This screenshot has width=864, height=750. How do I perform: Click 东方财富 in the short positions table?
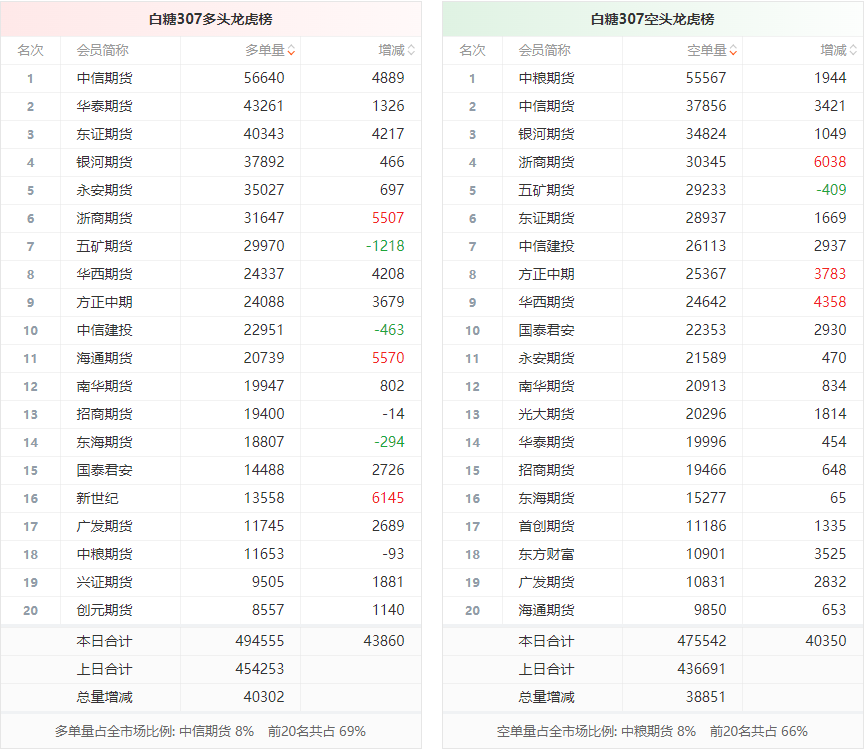tap(546, 554)
